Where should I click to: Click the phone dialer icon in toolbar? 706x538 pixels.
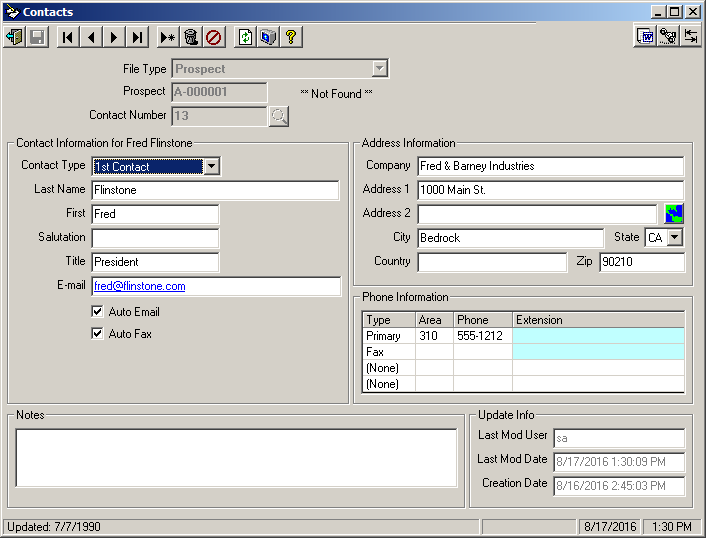(x=668, y=36)
